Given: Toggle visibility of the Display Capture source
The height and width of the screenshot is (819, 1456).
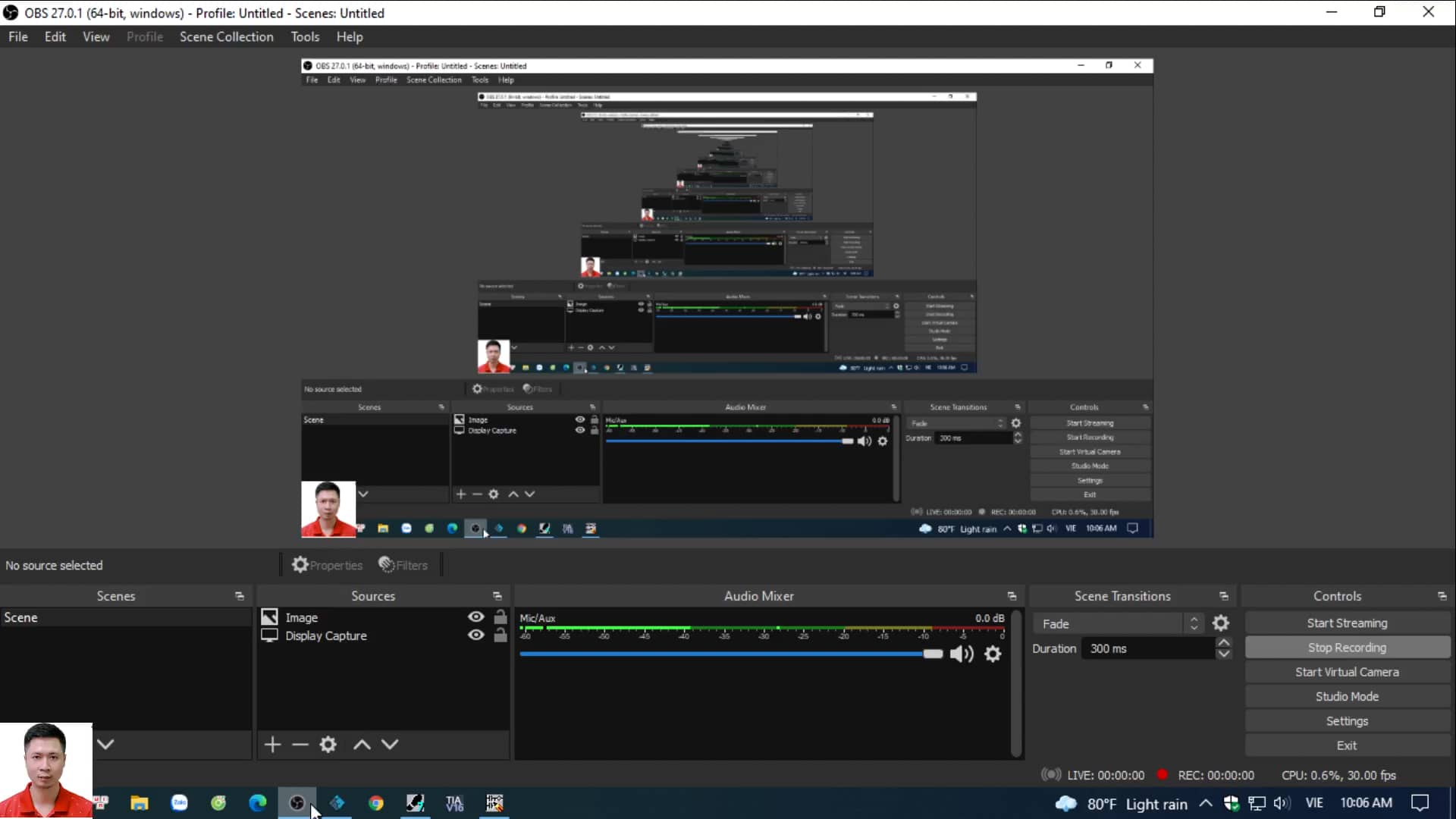Looking at the screenshot, I should click(x=476, y=635).
